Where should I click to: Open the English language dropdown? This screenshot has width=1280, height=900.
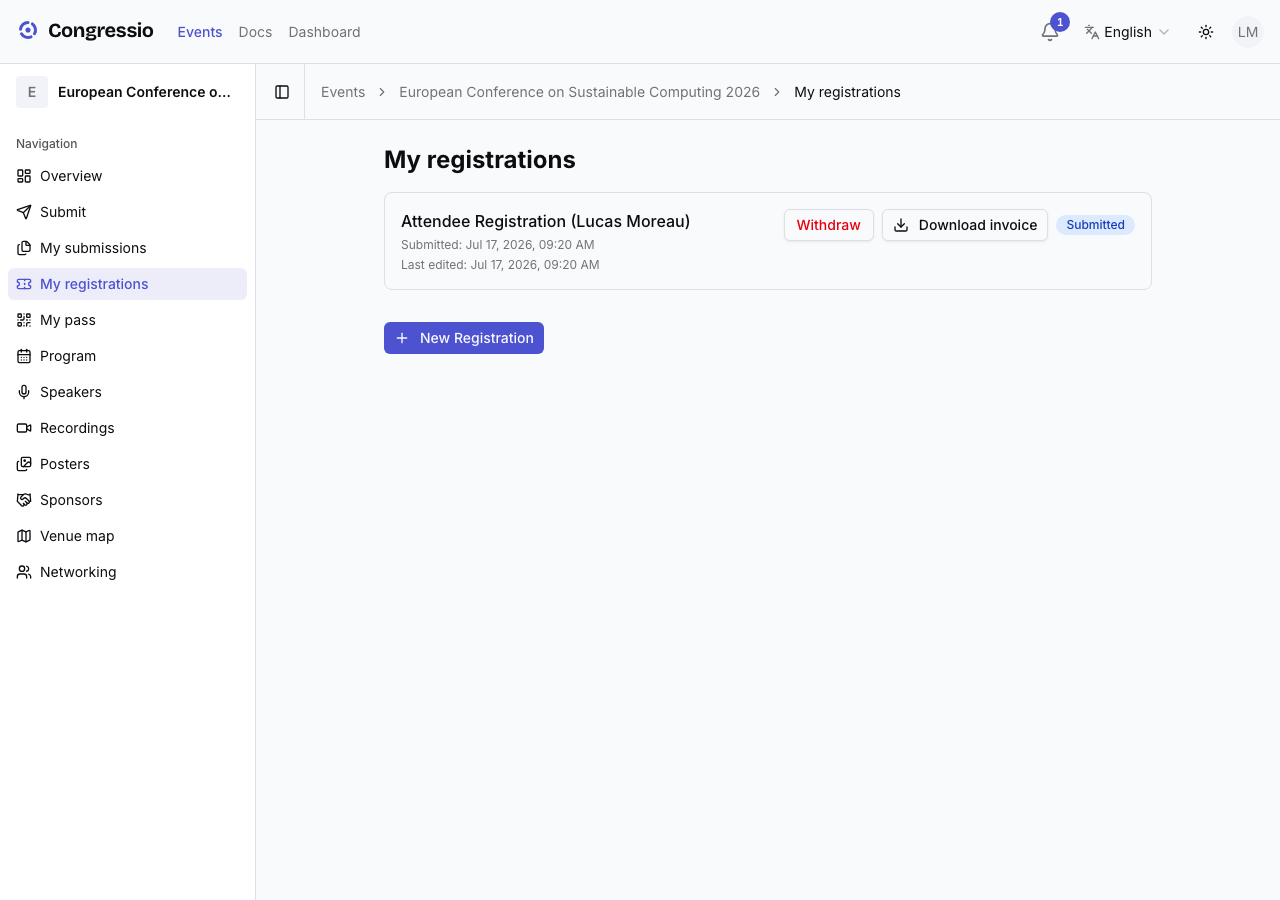coord(1127,32)
